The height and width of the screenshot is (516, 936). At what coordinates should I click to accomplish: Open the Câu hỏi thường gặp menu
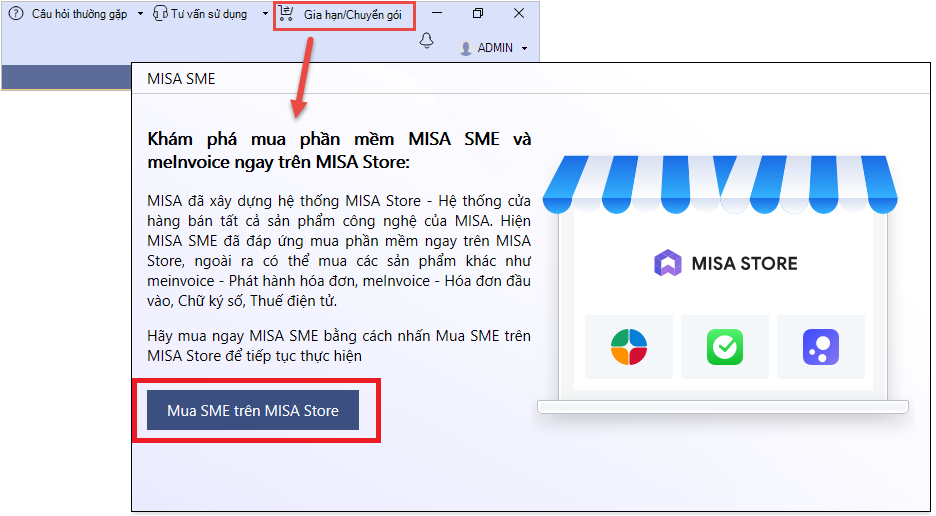click(79, 14)
